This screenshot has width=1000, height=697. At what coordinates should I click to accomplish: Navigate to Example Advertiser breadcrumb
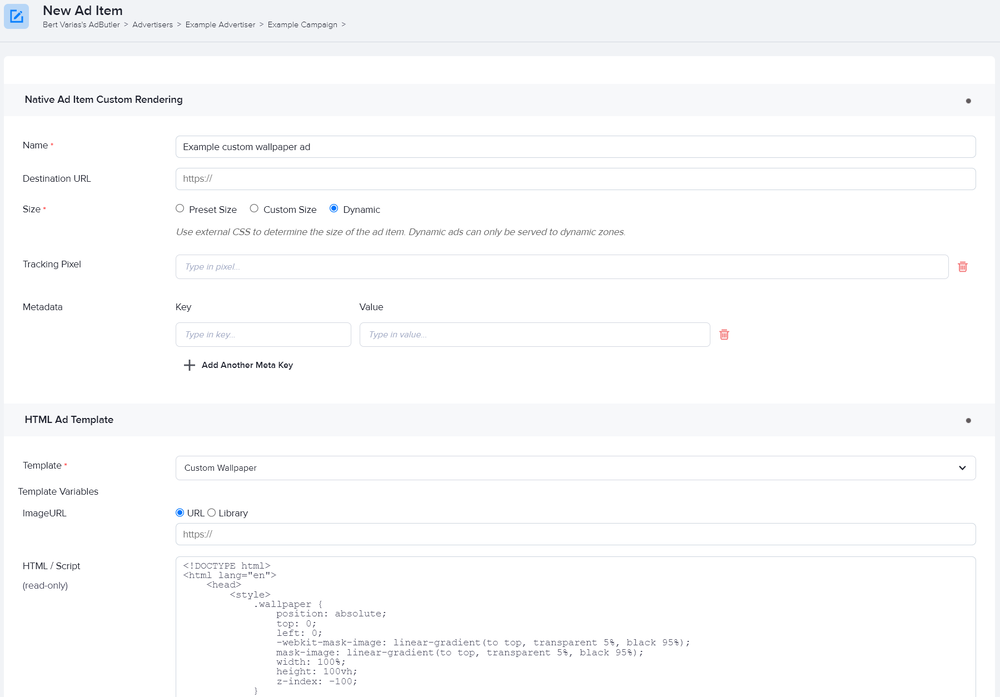pyautogui.click(x=220, y=25)
